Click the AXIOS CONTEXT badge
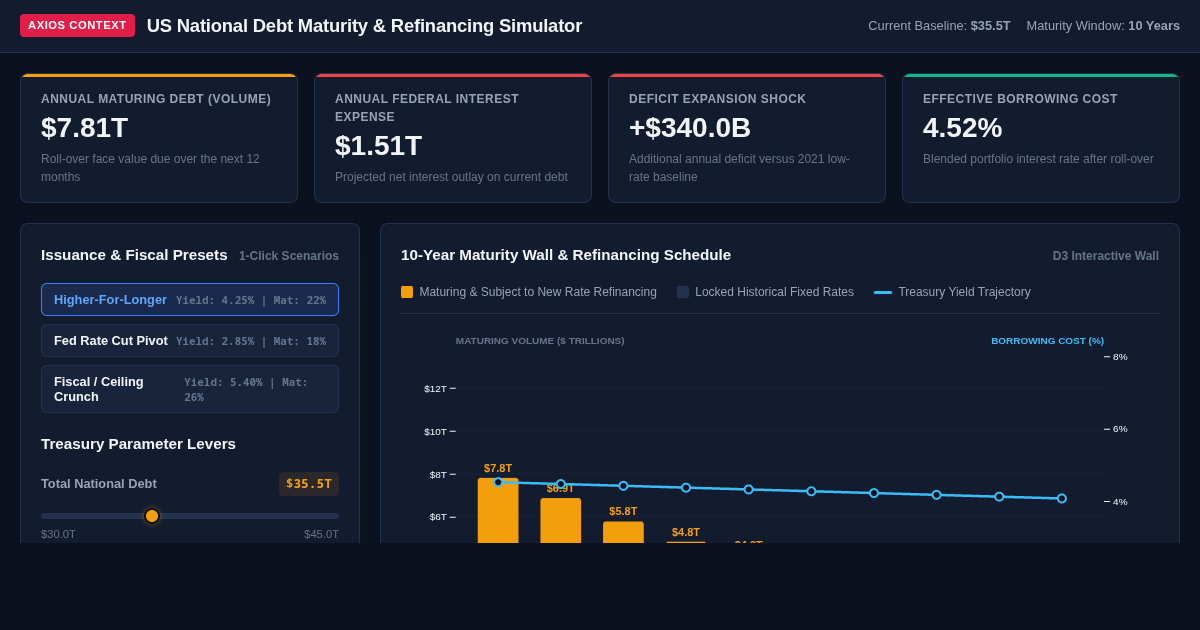 pos(77,25)
